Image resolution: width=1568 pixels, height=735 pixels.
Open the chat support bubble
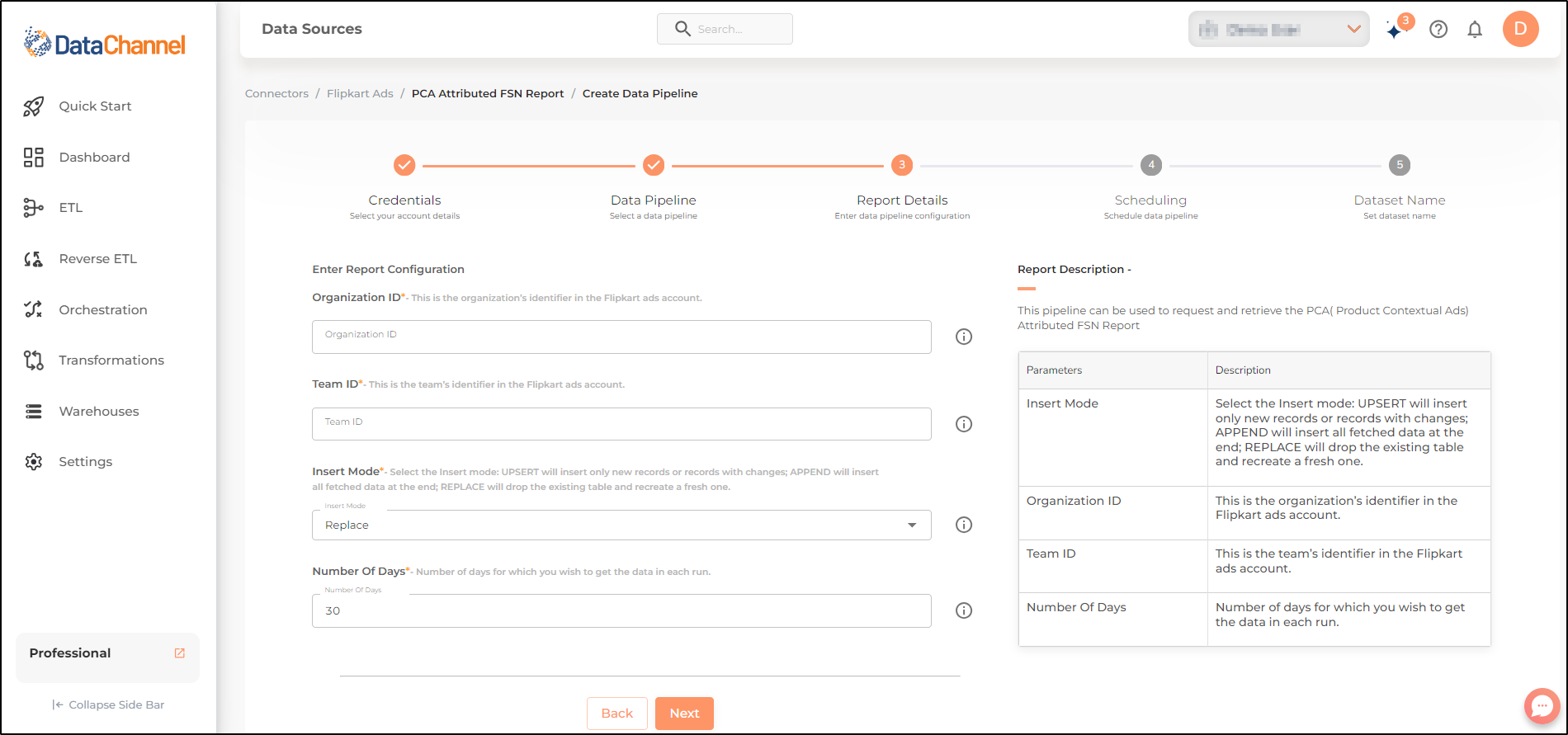(x=1542, y=706)
